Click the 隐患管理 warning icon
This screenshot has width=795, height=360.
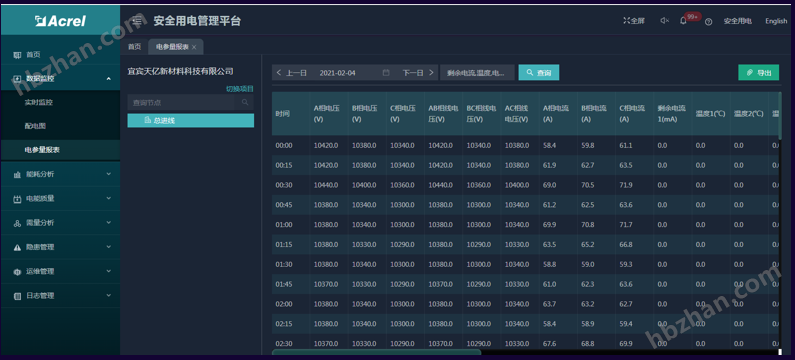(x=17, y=247)
